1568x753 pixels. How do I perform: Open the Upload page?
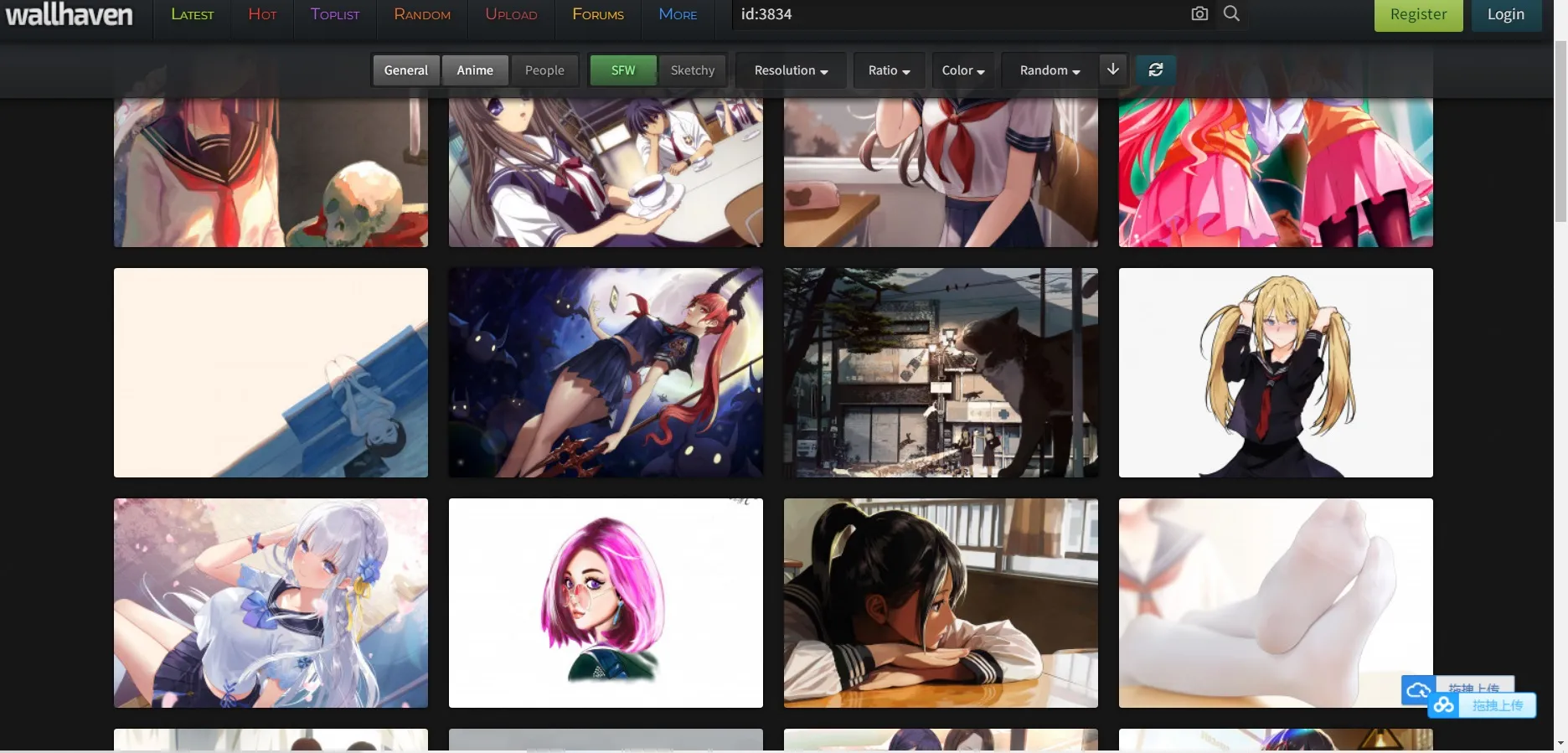click(x=511, y=14)
